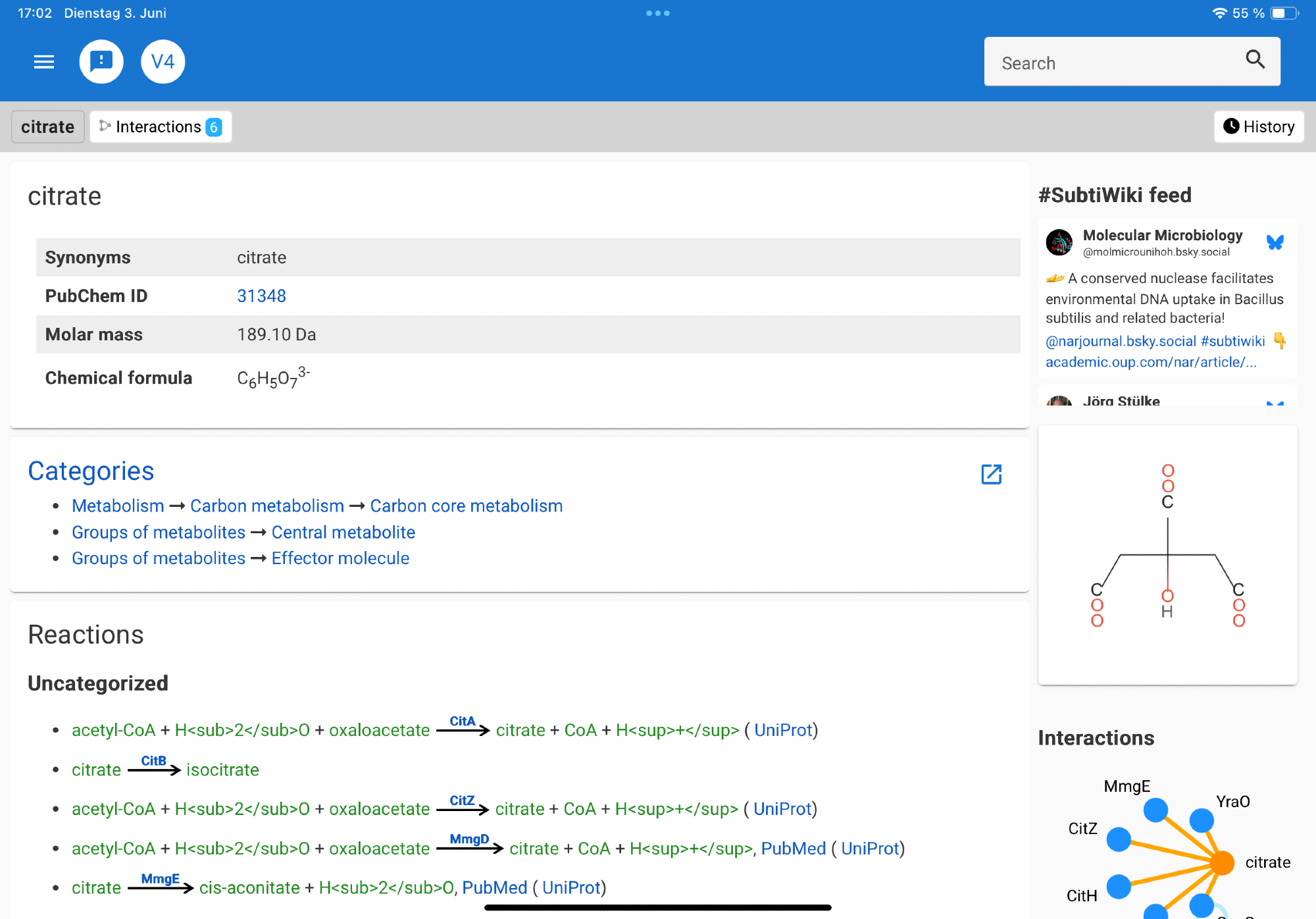Follow the Effector molecule category link
1316x919 pixels.
(340, 558)
